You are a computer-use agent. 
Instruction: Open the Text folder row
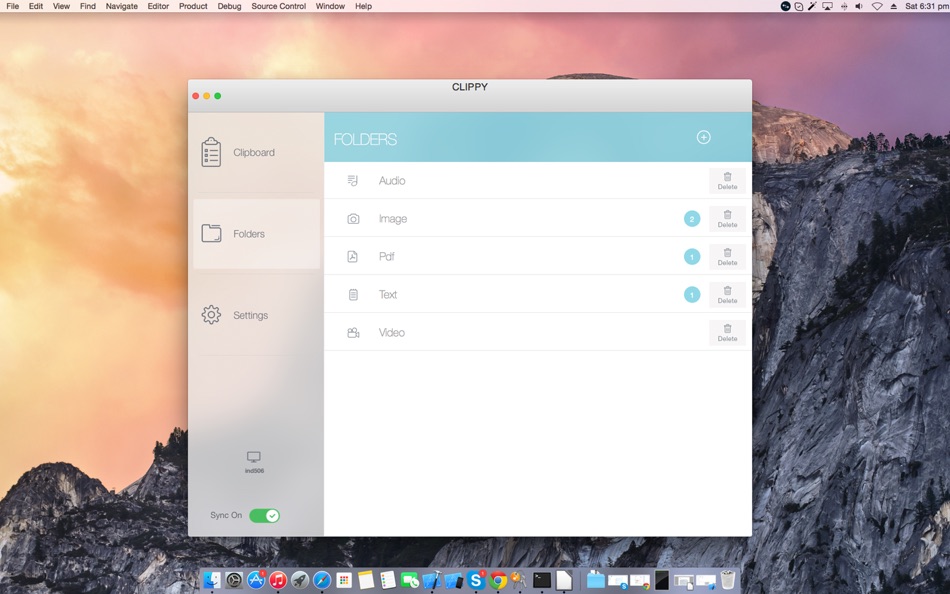538,295
